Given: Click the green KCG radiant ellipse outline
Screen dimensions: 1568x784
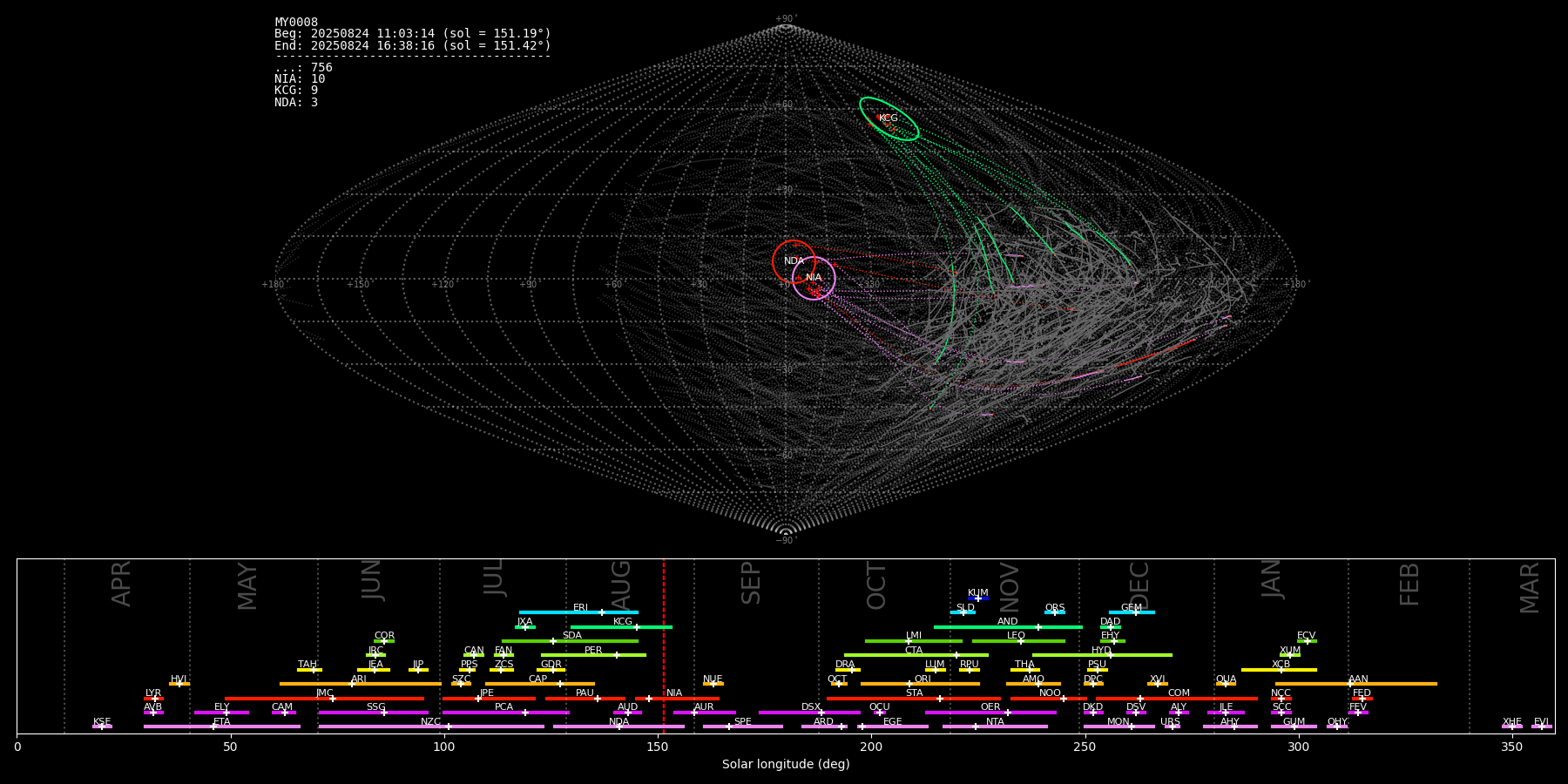Looking at the screenshot, I should pos(889,119).
